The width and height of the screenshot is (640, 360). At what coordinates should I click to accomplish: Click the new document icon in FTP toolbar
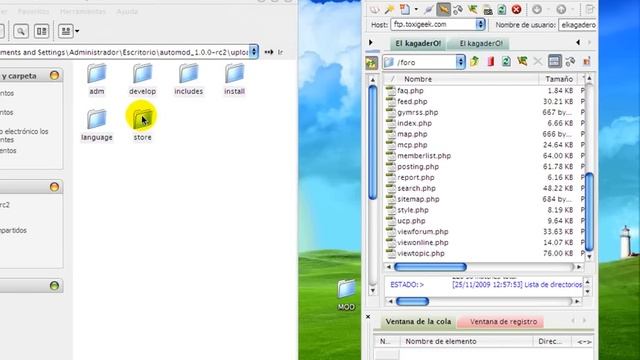coord(405,9)
